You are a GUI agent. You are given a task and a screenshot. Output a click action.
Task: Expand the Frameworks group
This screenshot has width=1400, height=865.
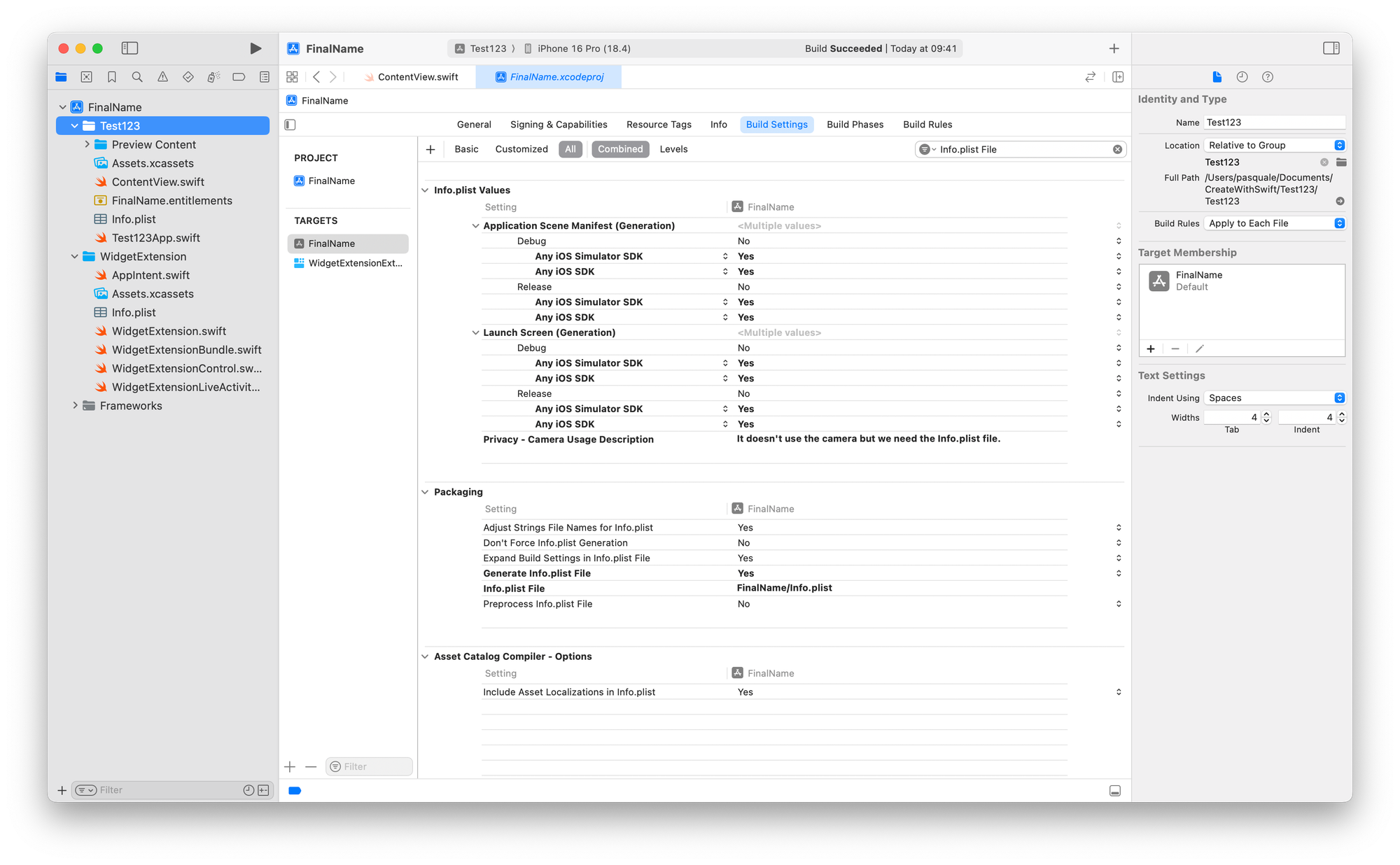click(x=75, y=405)
